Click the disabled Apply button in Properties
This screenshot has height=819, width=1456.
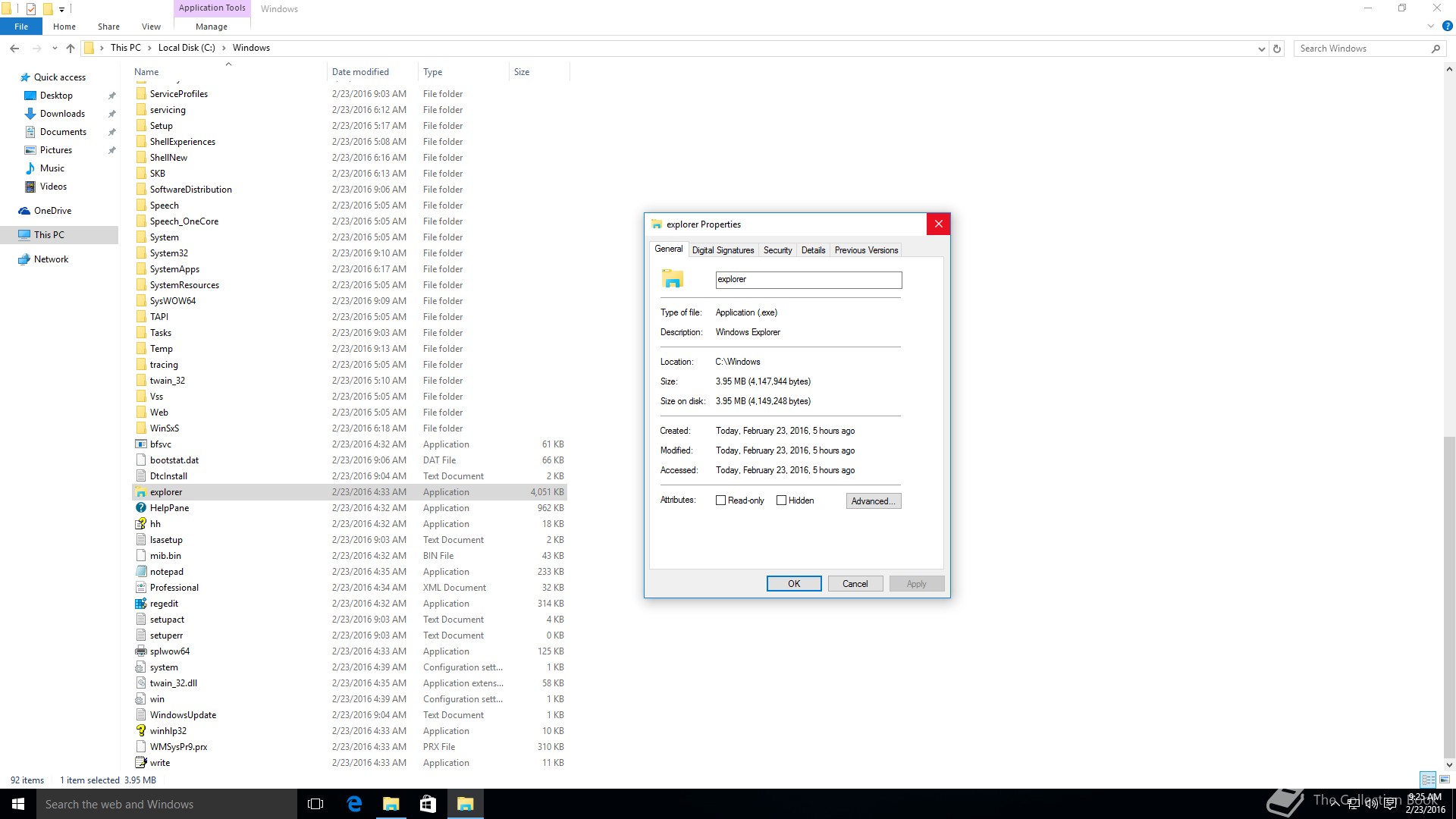916,584
